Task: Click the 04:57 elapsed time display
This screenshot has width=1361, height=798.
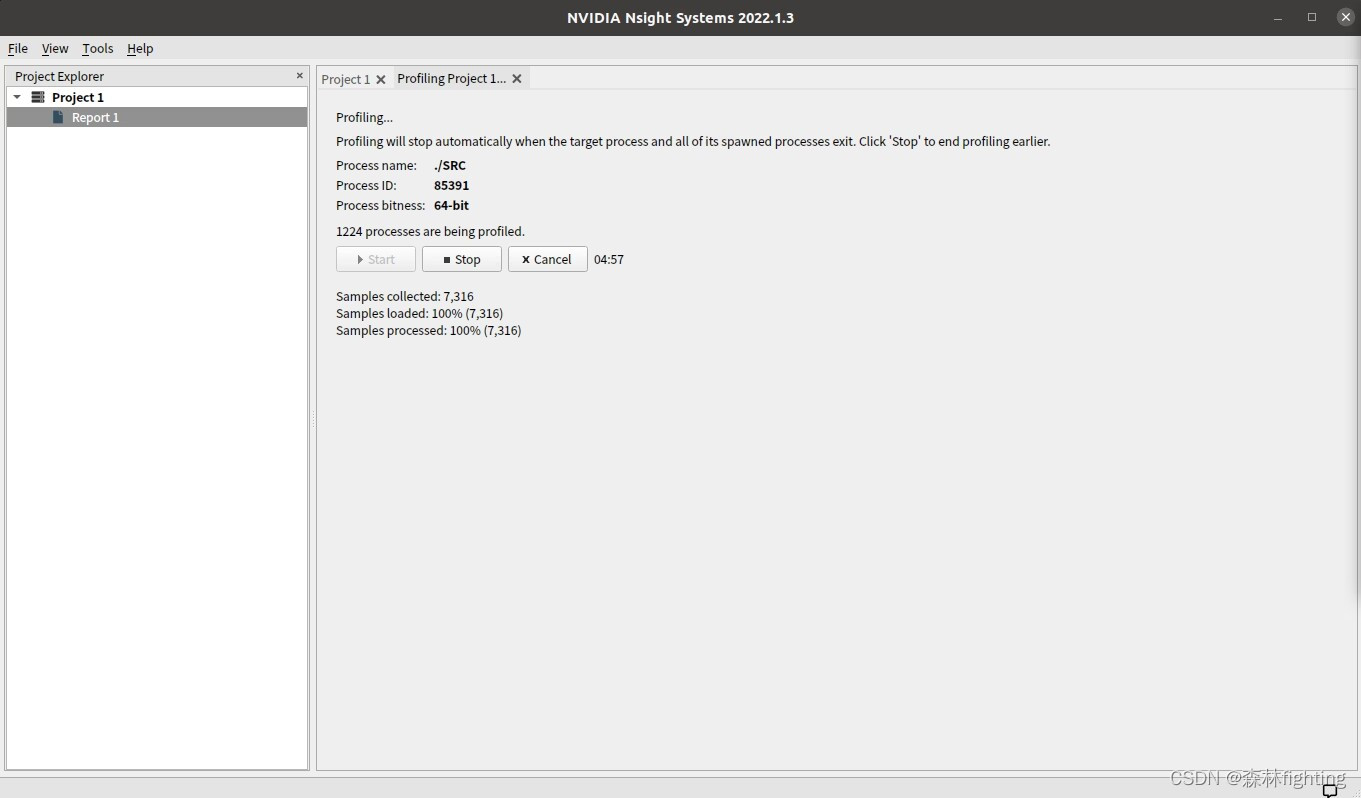Action: 609,259
